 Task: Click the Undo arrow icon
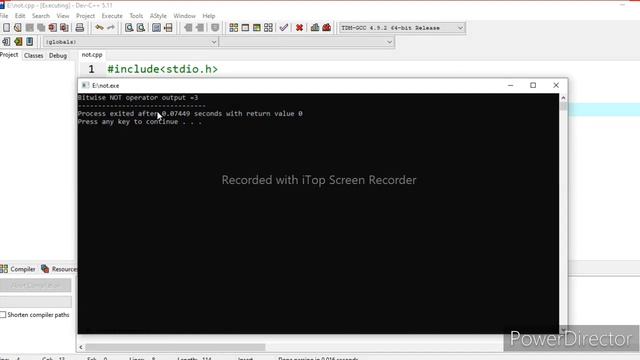tap(99, 28)
